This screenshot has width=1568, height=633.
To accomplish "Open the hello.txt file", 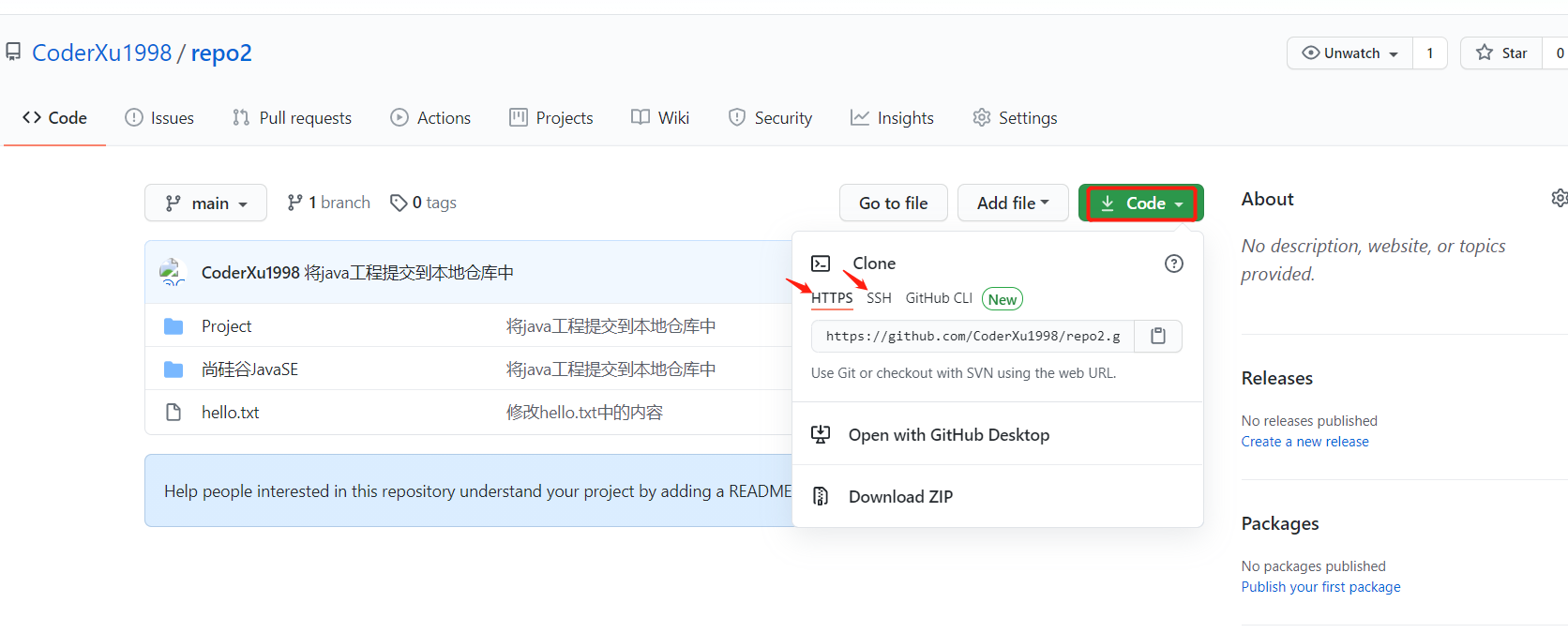I will point(230,412).
